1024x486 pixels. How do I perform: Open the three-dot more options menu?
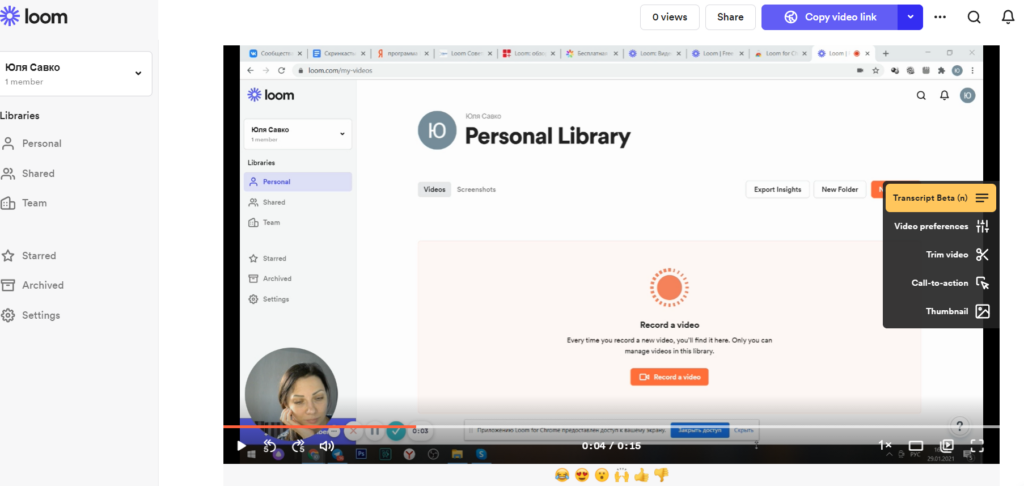point(940,17)
